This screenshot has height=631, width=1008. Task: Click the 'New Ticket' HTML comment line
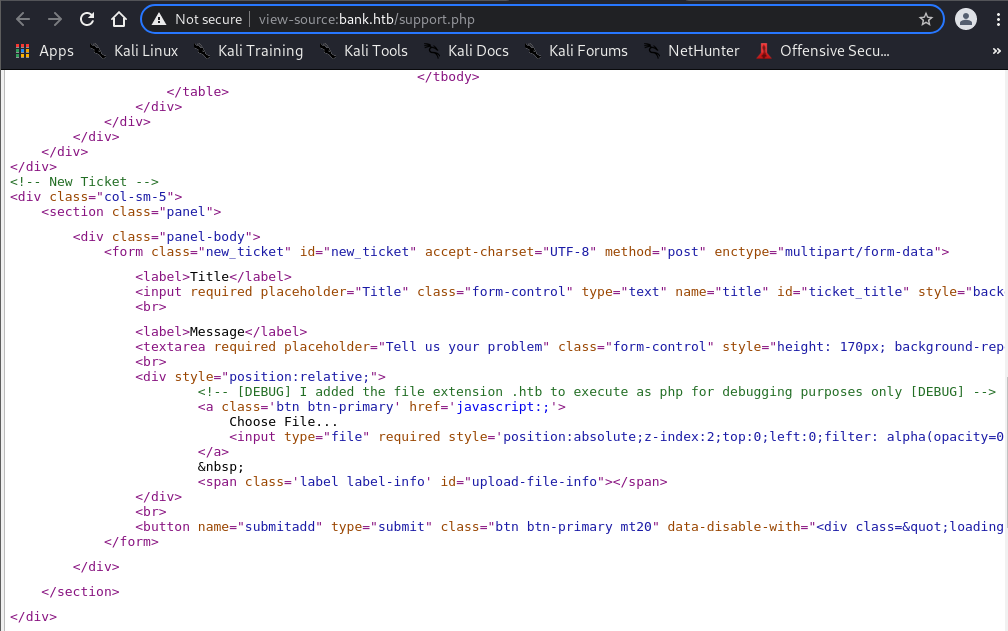click(84, 181)
